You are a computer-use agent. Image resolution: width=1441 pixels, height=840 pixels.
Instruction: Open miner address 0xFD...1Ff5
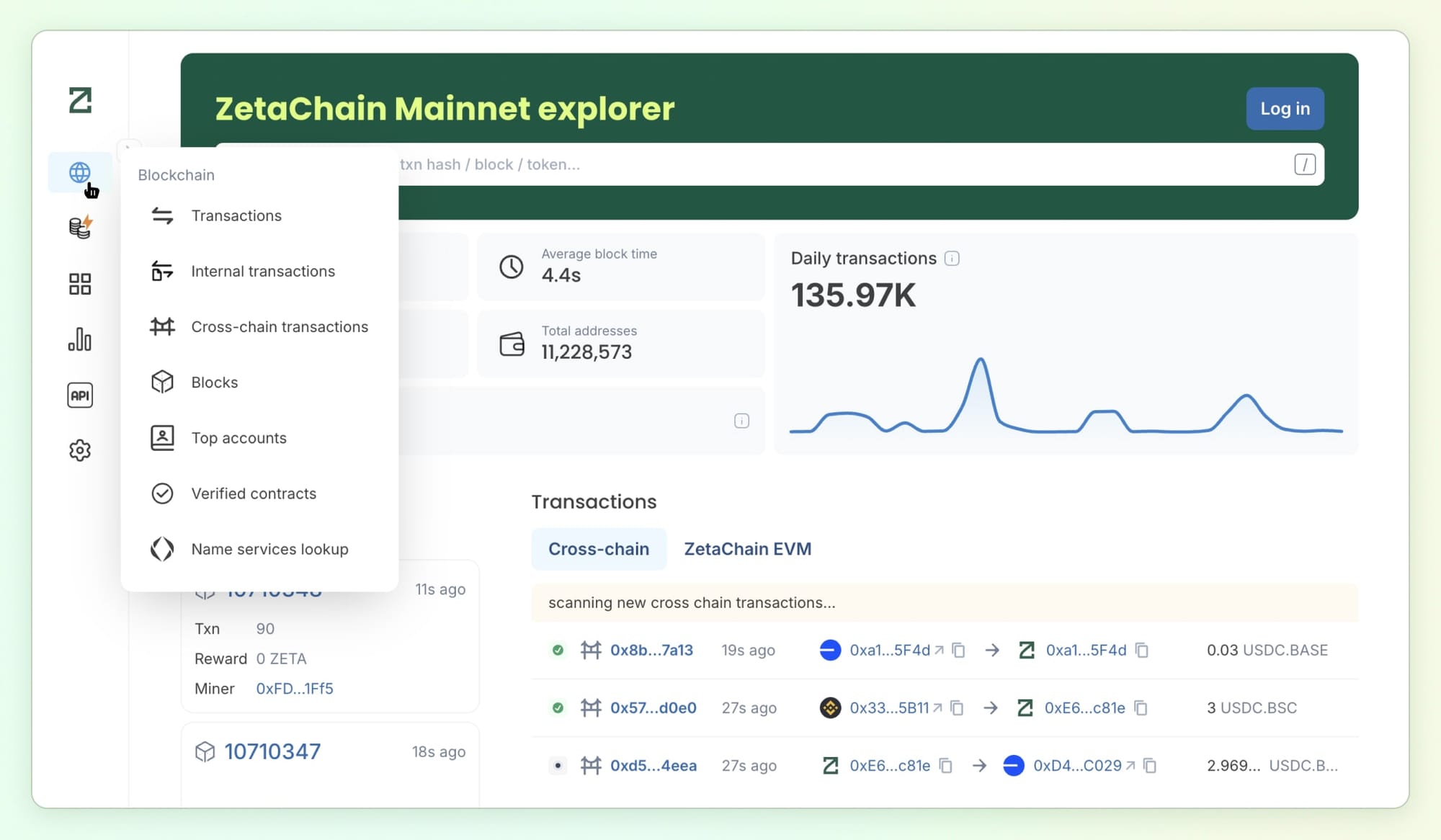pyautogui.click(x=295, y=688)
